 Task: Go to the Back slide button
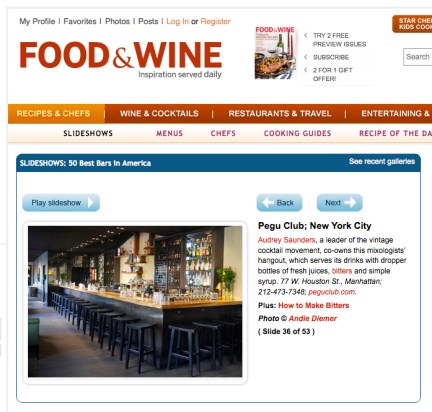click(279, 203)
